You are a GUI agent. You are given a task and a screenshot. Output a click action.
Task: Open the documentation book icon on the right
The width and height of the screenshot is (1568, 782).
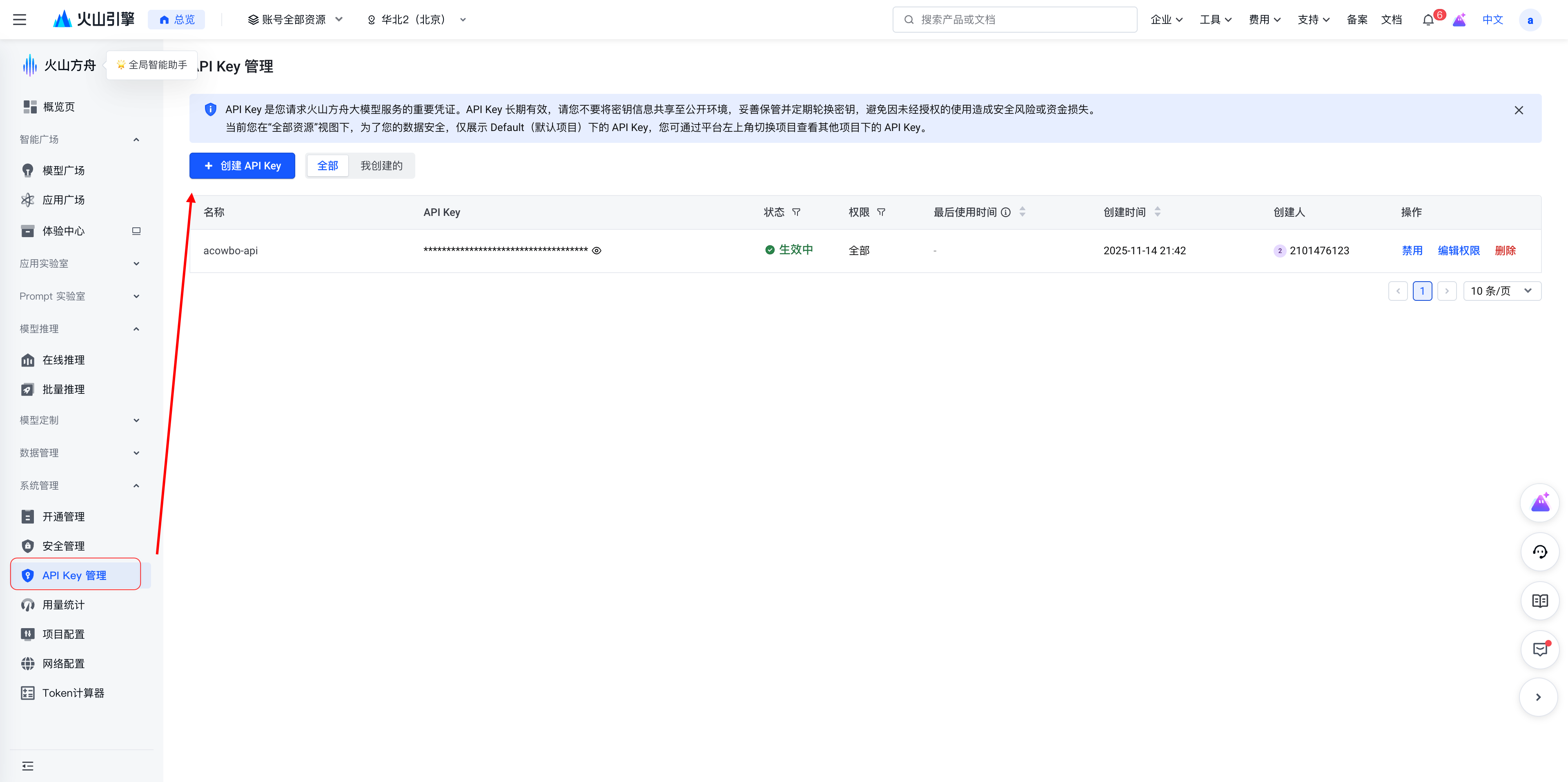(1540, 601)
